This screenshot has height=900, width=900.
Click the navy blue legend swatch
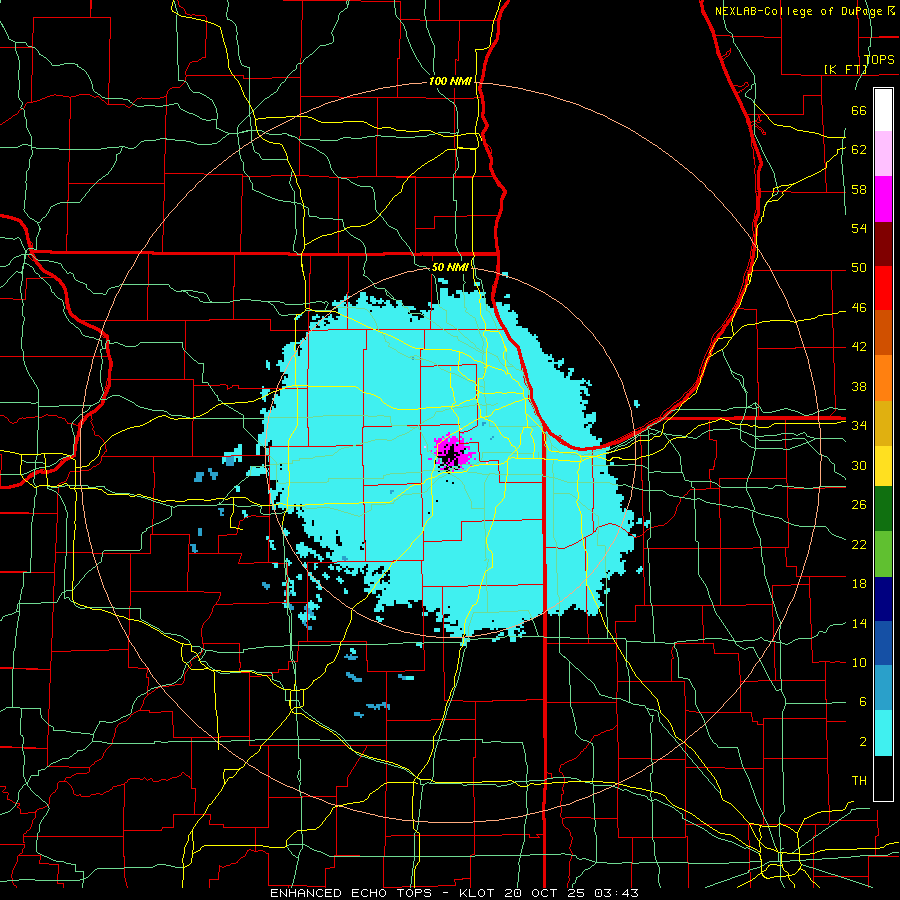(883, 599)
